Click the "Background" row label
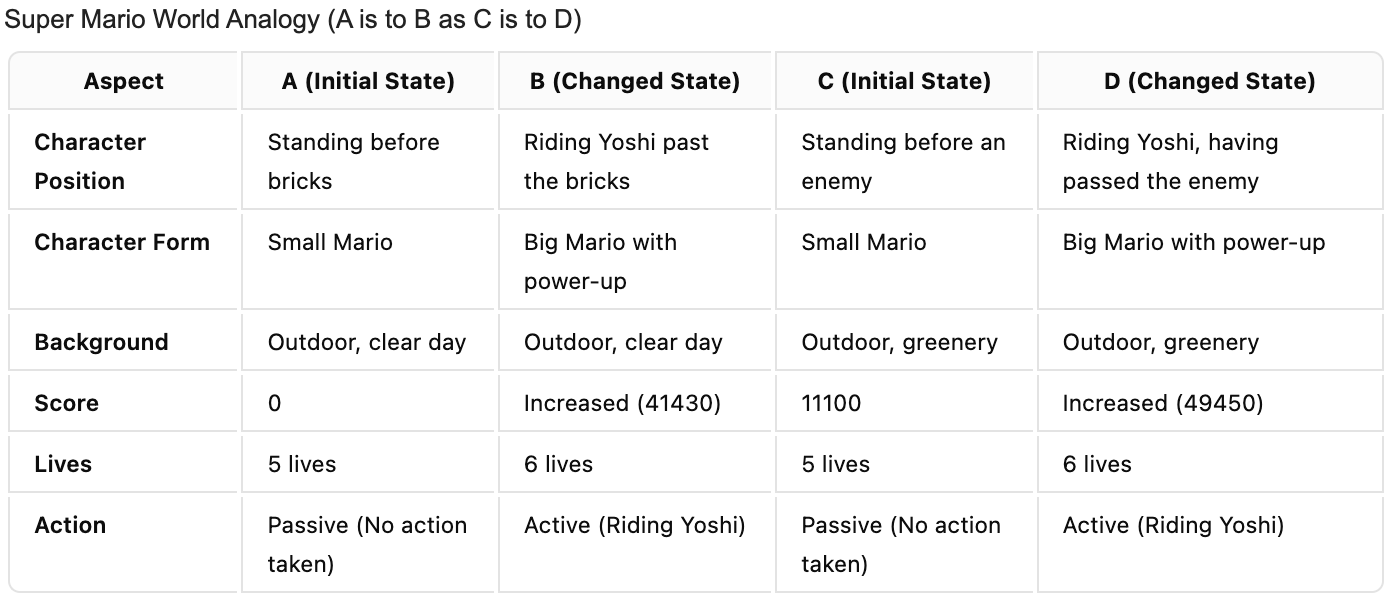This screenshot has height=602, width=1394. (x=101, y=342)
